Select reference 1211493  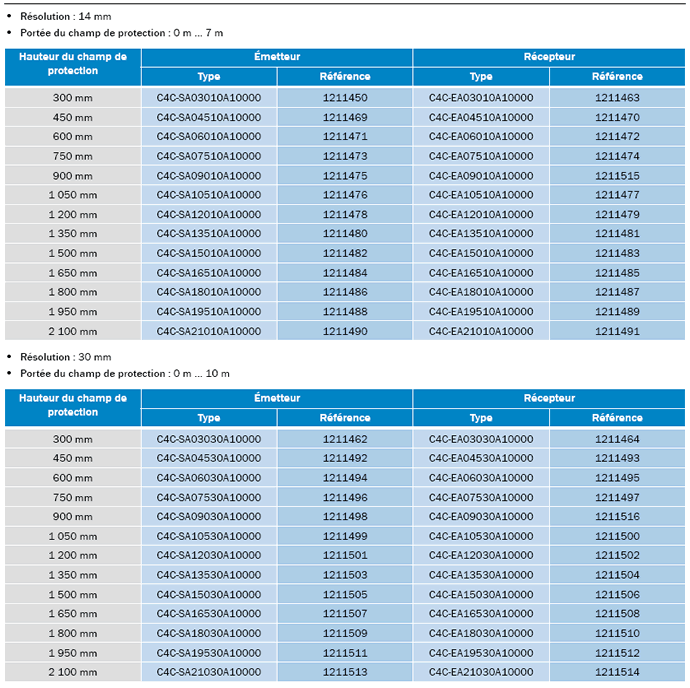click(x=617, y=458)
